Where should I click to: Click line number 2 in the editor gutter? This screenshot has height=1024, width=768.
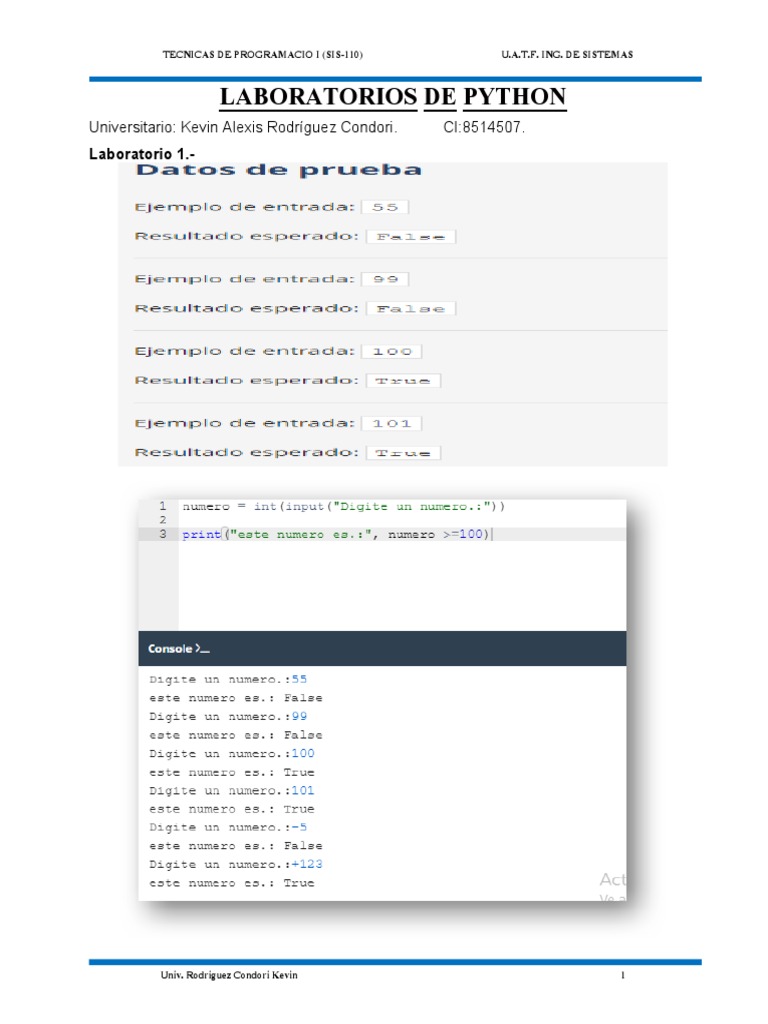tap(163, 520)
